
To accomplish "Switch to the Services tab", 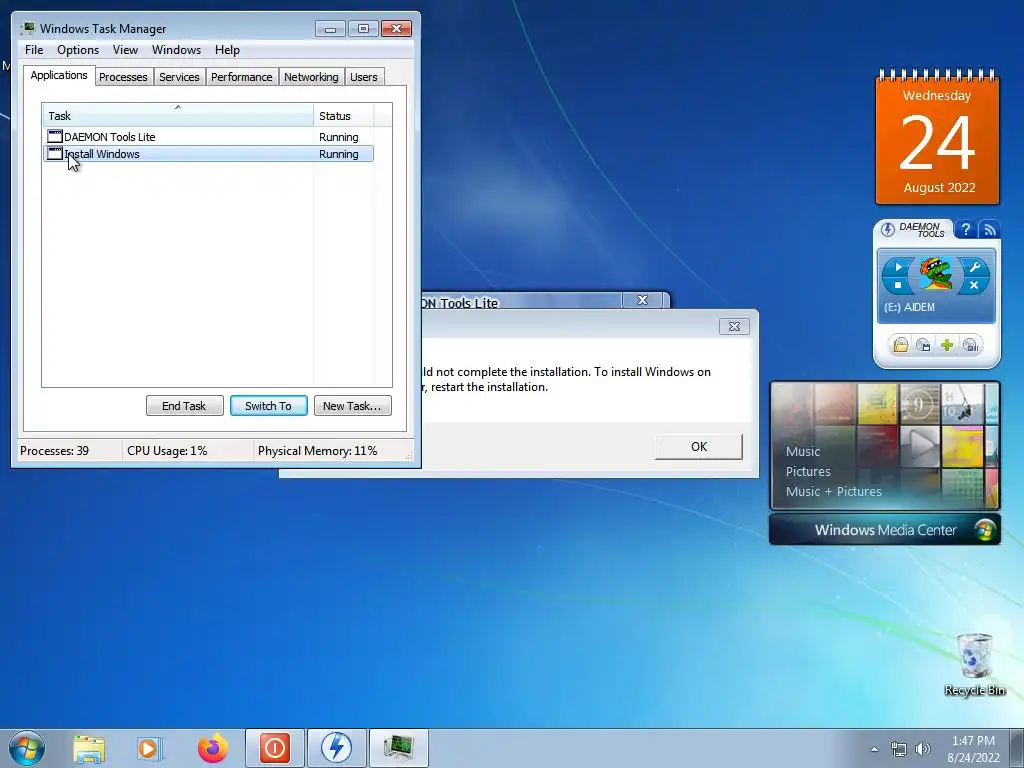I will click(180, 77).
